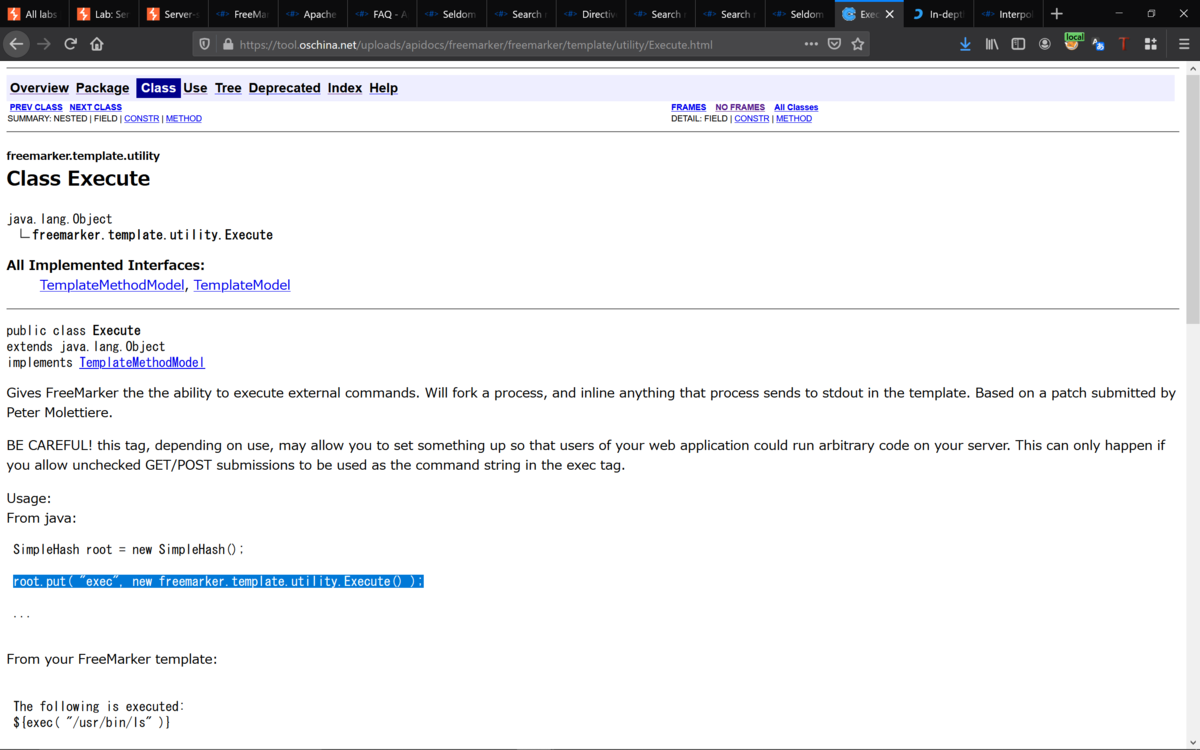Open the translate extension icon
1200x750 pixels.
pos(1098,44)
